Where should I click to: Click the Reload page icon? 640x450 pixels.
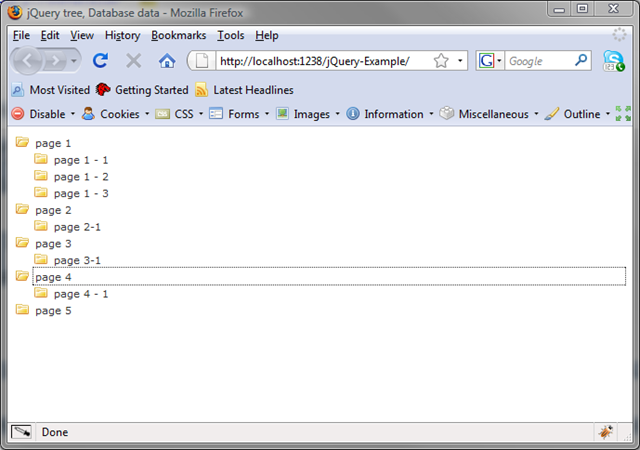click(100, 61)
